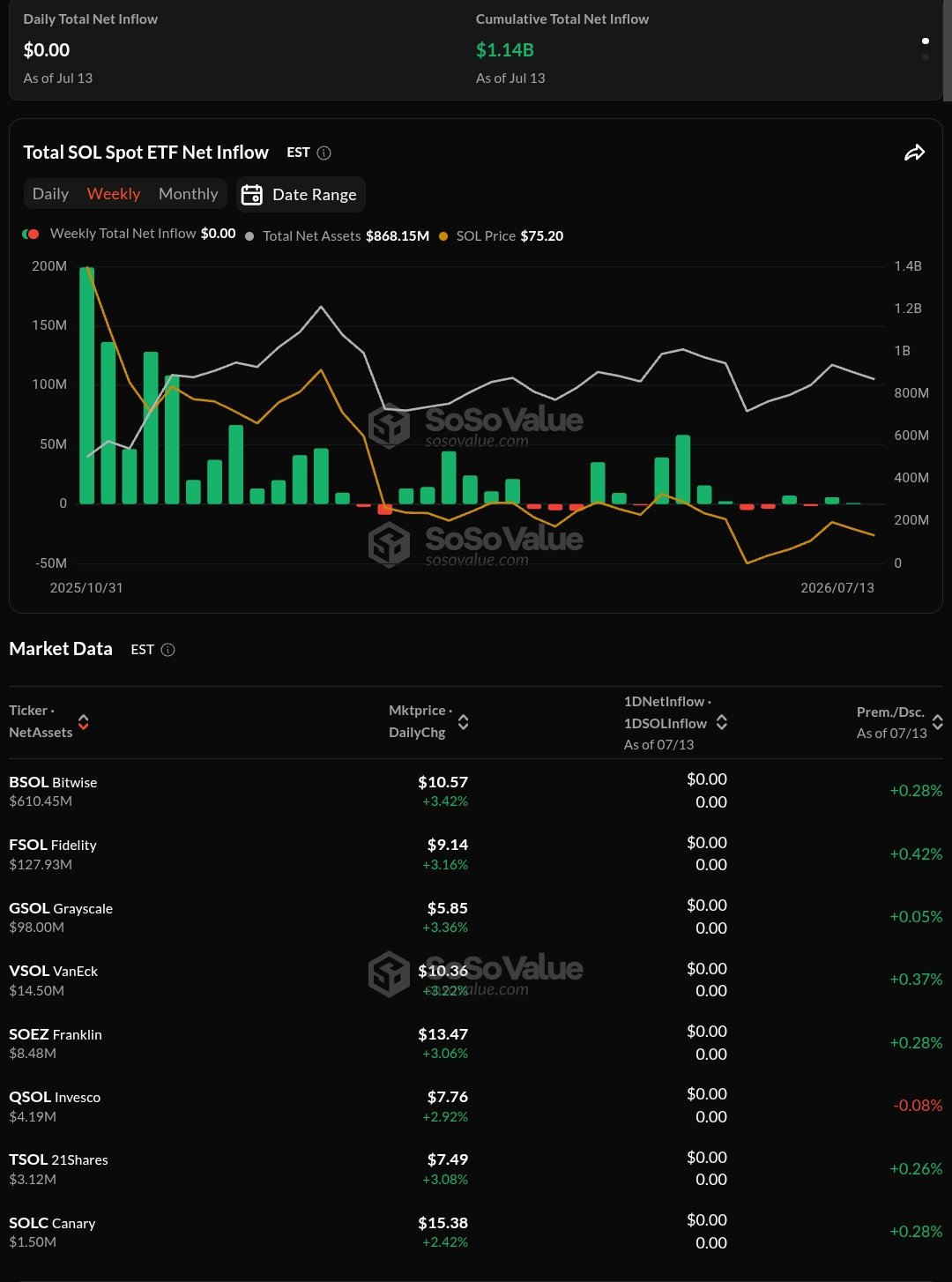
Task: Click the Total Net Assets $868.15M readout
Action: 398,235
